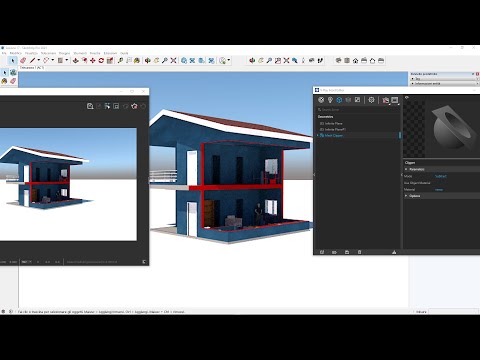Open the Estensioni menu
Viewport: 480px width, 360px height.
click(110, 53)
